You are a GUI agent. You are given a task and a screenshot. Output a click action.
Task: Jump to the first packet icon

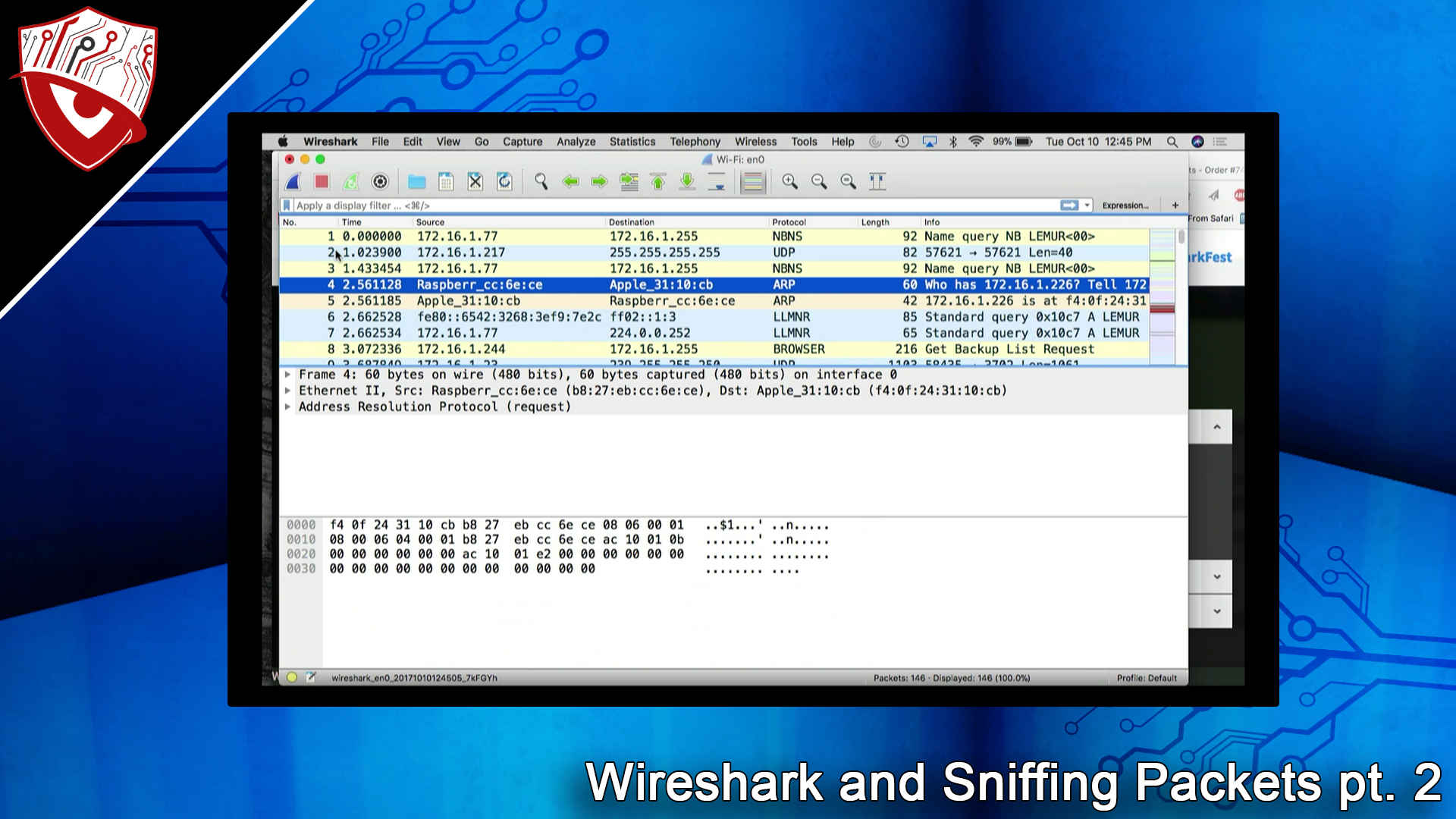coord(657,181)
